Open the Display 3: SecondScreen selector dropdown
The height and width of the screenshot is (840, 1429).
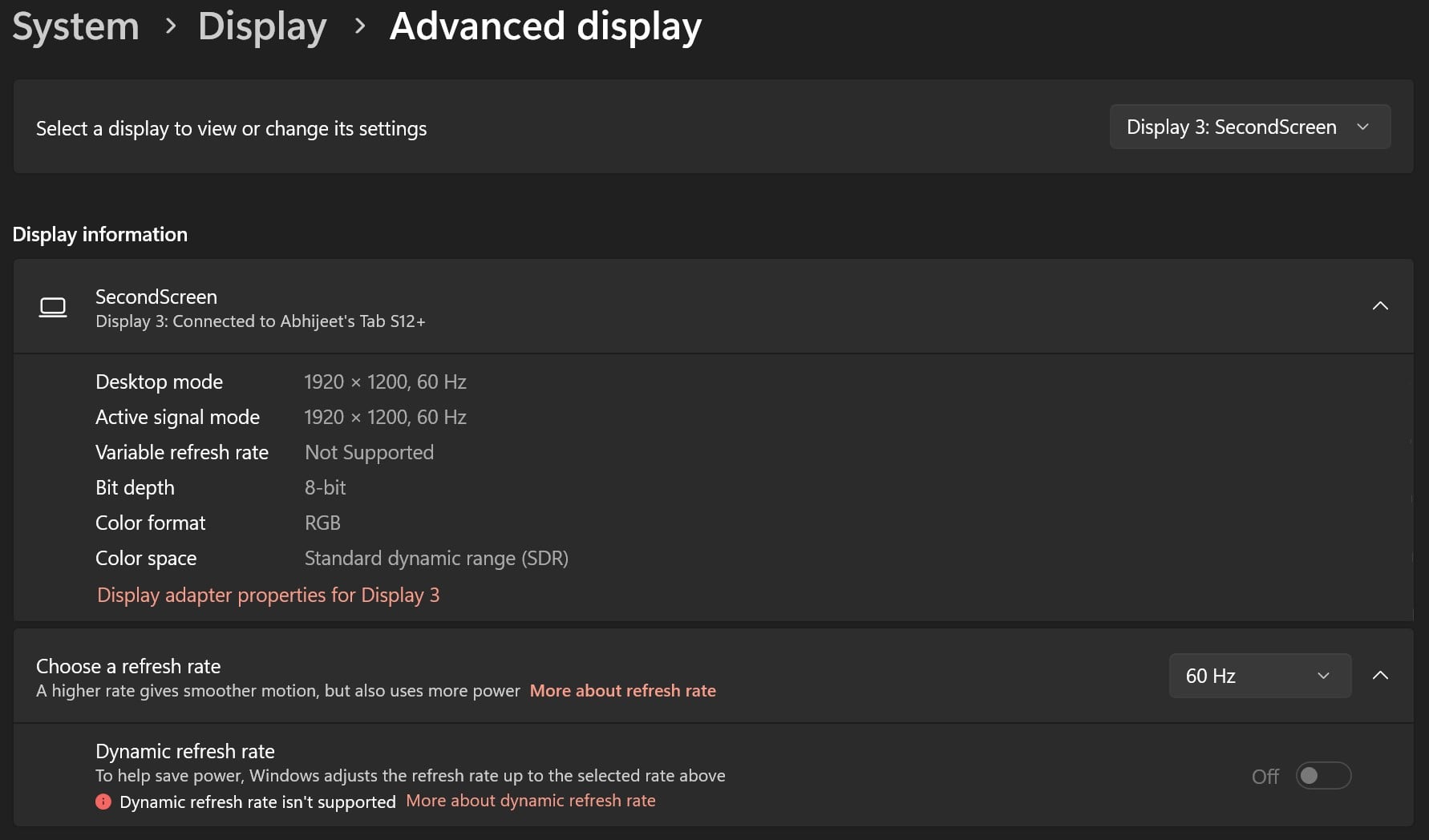click(x=1249, y=127)
